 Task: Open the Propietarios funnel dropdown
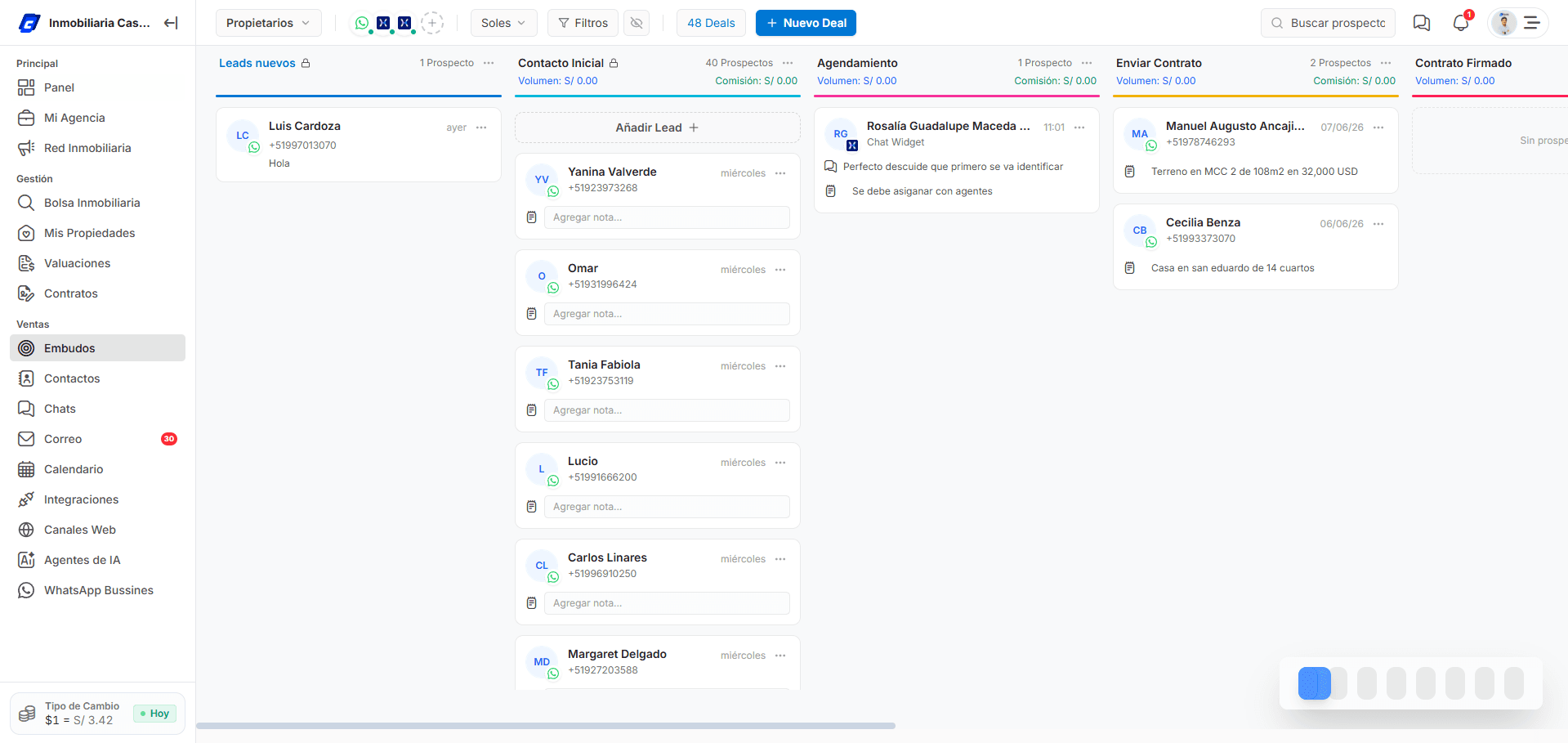tap(268, 23)
